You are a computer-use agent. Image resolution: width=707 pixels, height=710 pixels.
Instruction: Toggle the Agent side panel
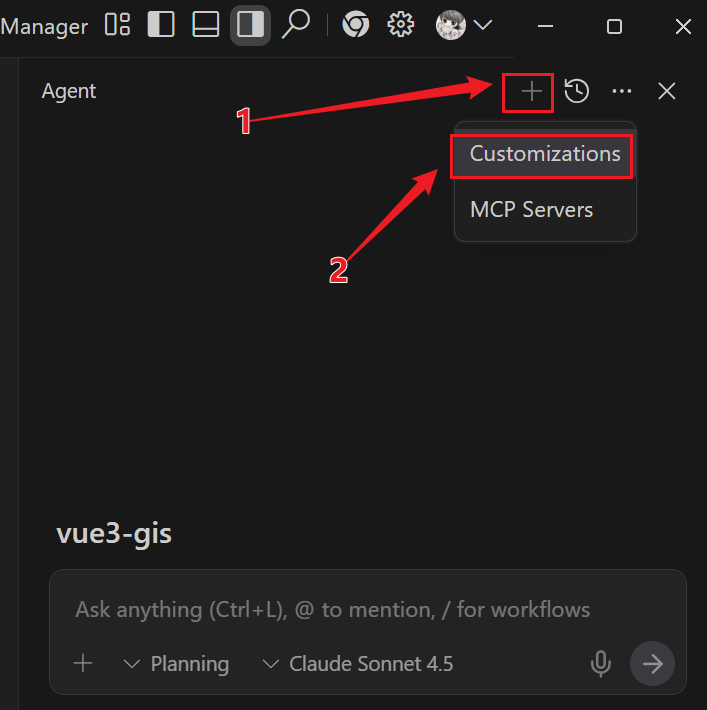[250, 25]
